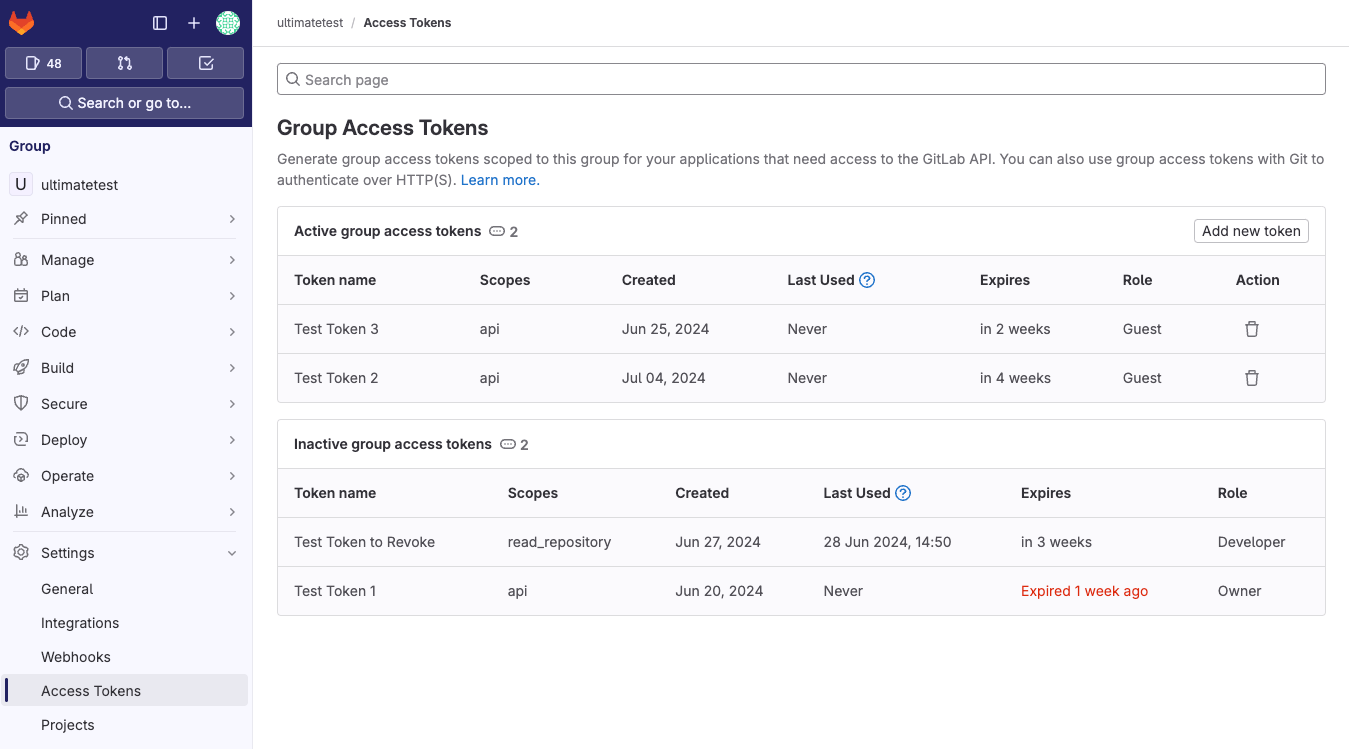Open the Webhooks settings page

[x=75, y=656]
